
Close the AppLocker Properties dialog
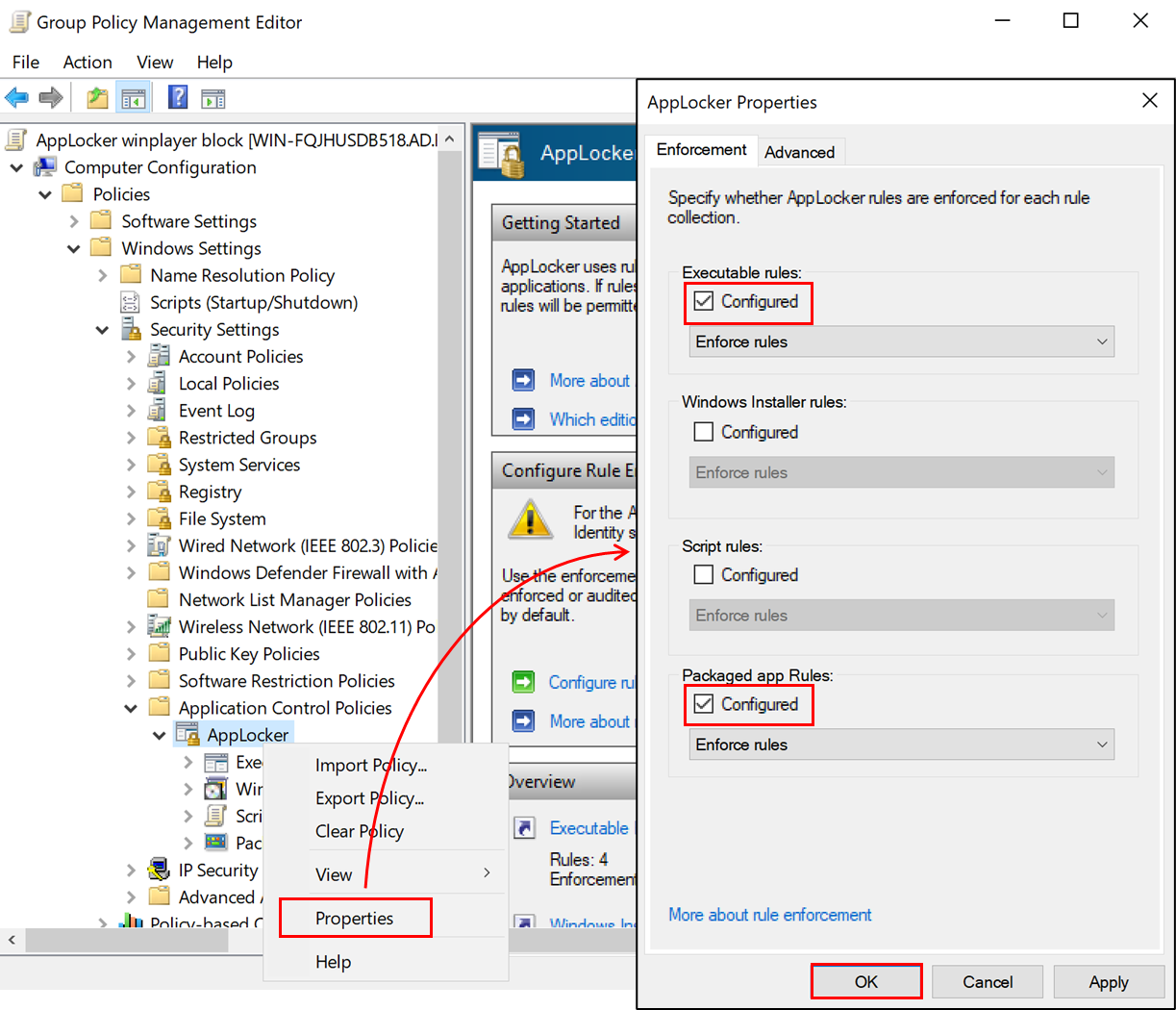point(1149,101)
